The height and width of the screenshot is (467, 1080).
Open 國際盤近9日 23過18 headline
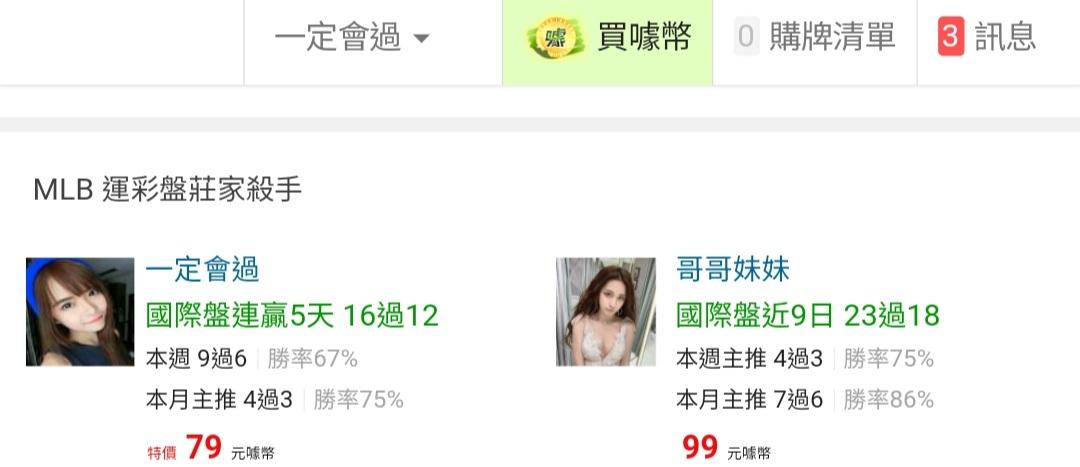[808, 316]
